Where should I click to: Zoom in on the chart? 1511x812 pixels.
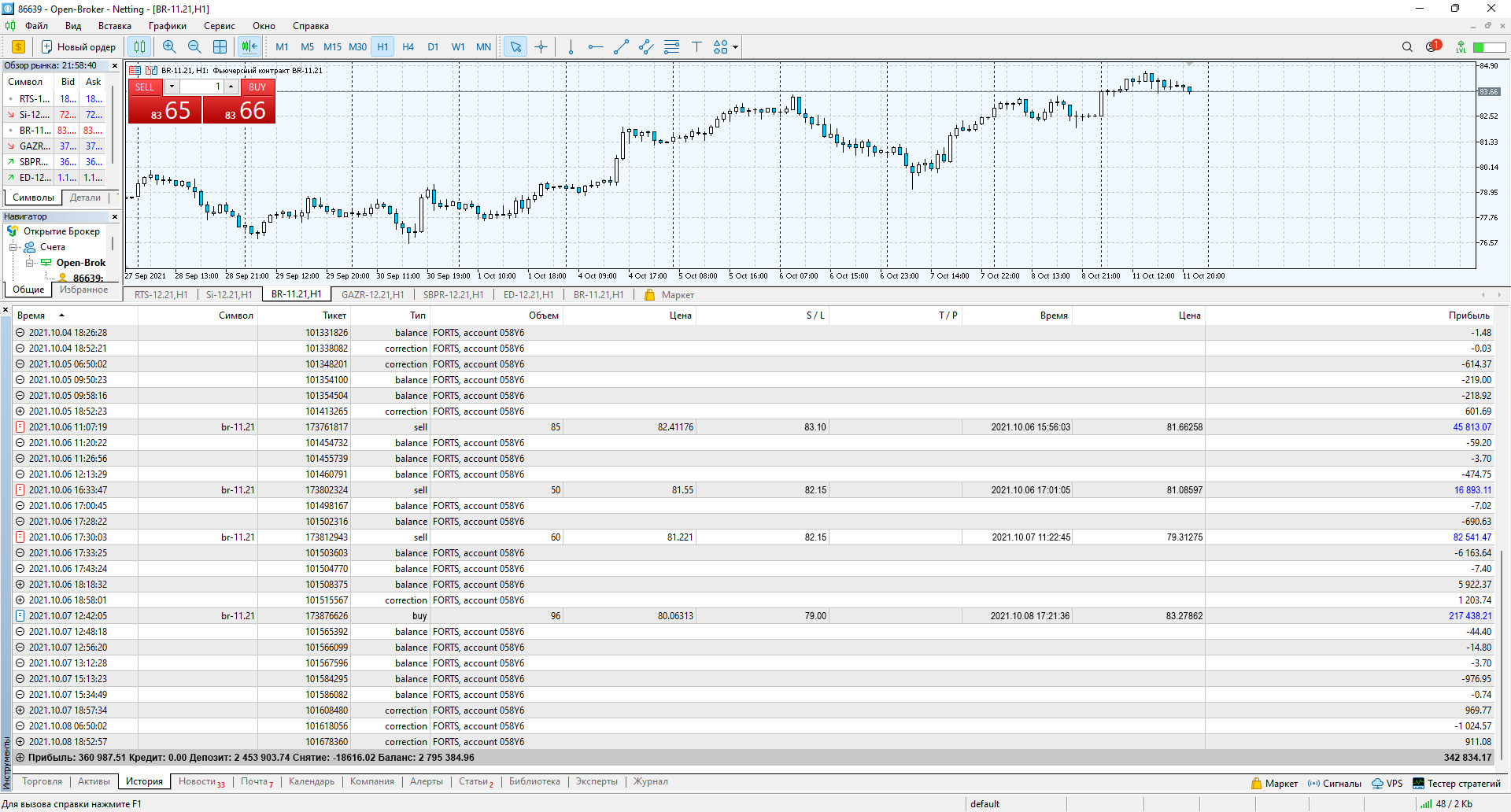(x=169, y=47)
